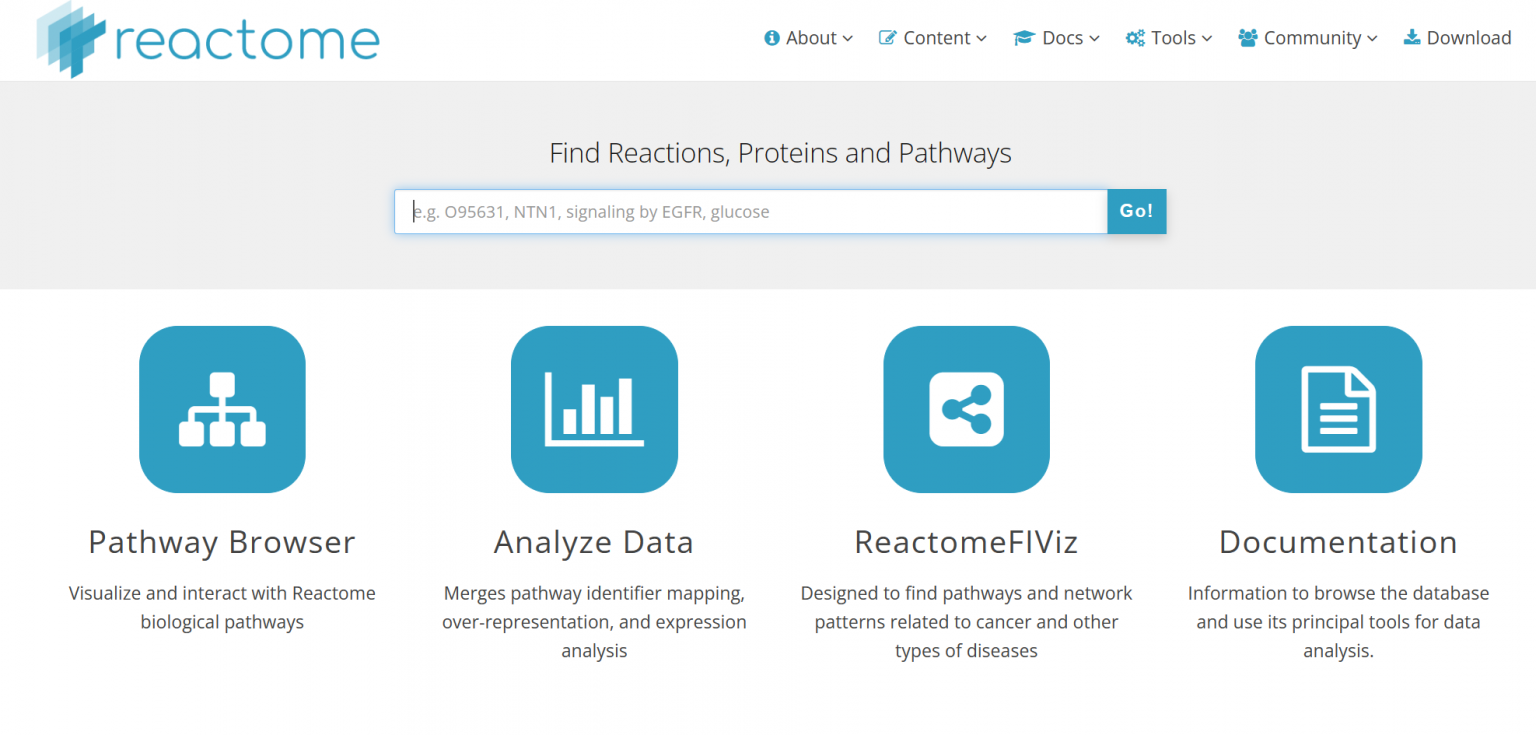The image size is (1536, 735).
Task: Click the edit icon beside Content
Action: click(887, 38)
